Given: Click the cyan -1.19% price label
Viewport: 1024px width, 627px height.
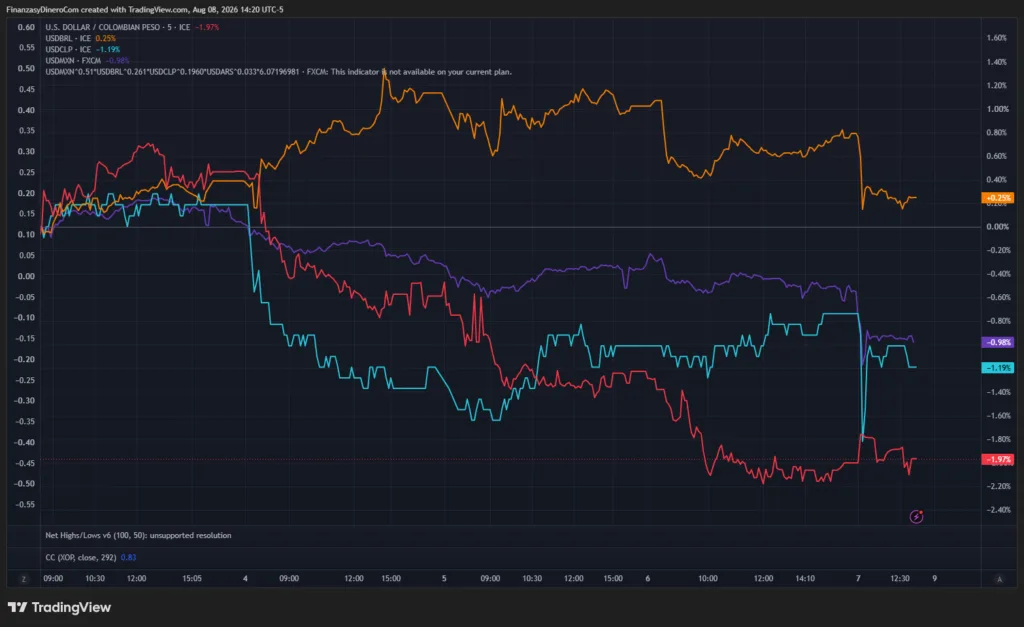Looking at the screenshot, I should click(x=997, y=368).
